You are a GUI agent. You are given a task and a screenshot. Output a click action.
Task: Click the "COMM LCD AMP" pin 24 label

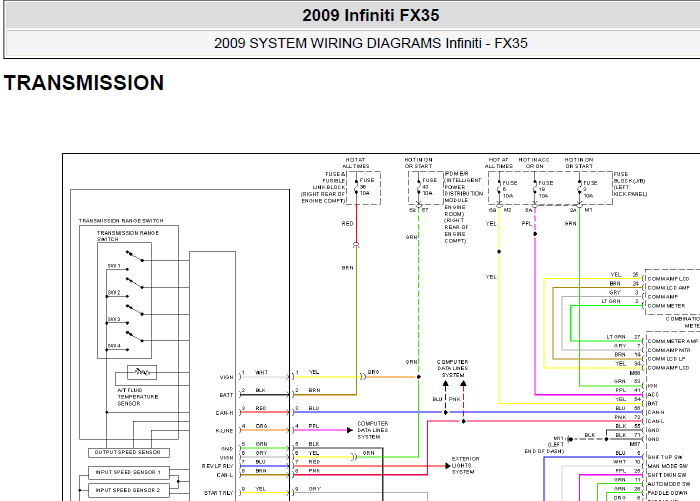click(669, 288)
